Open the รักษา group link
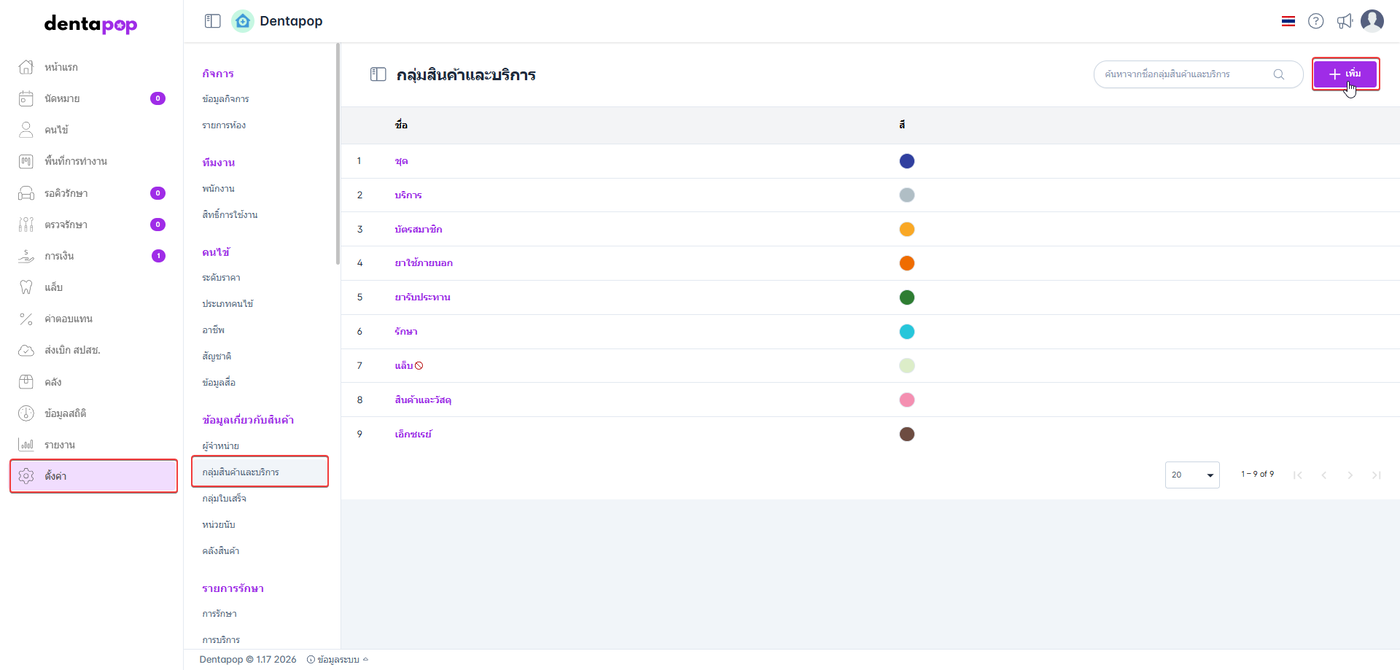The image size is (1400, 670). 406,331
